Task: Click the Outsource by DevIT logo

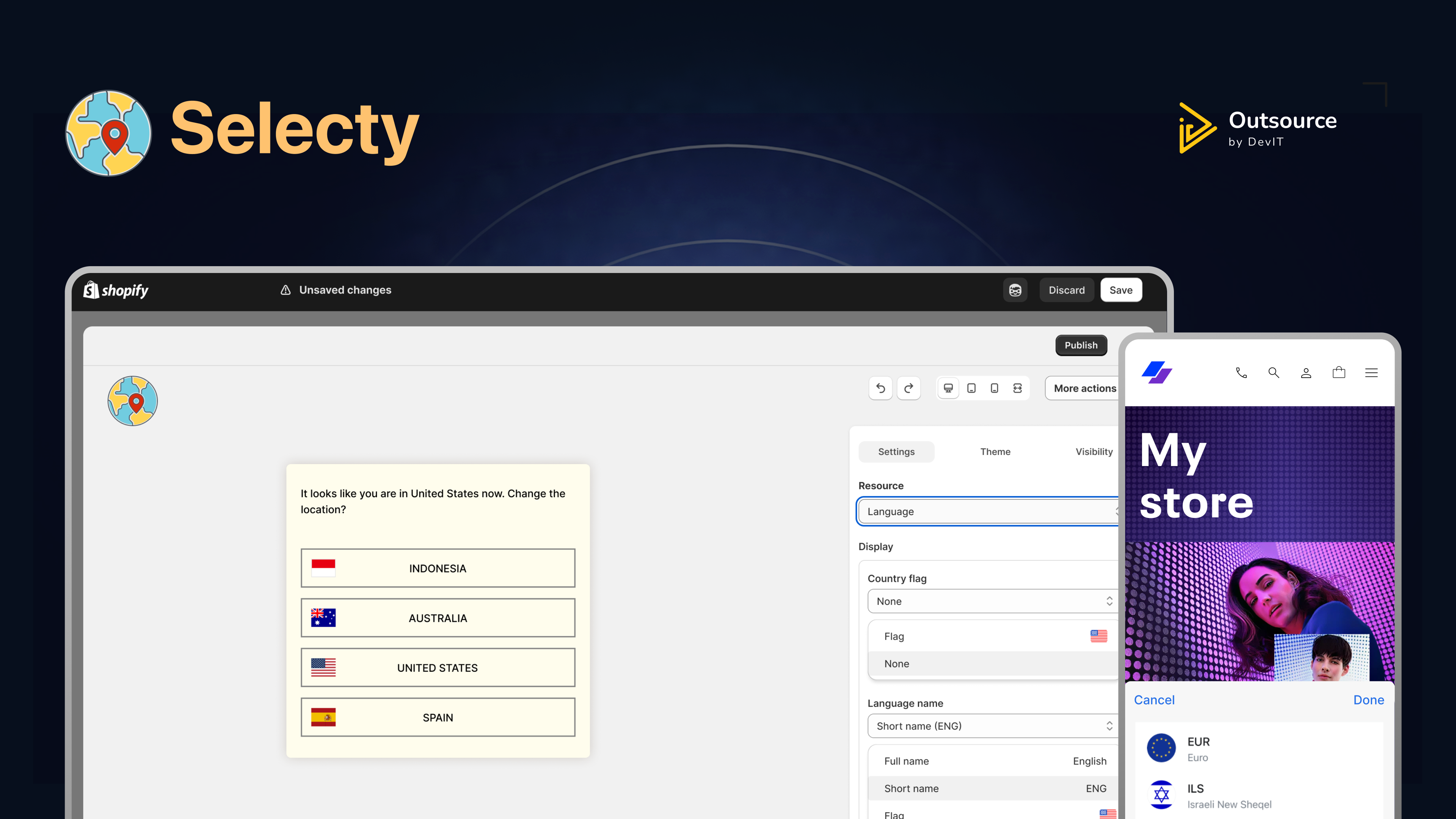Action: pos(1258,128)
